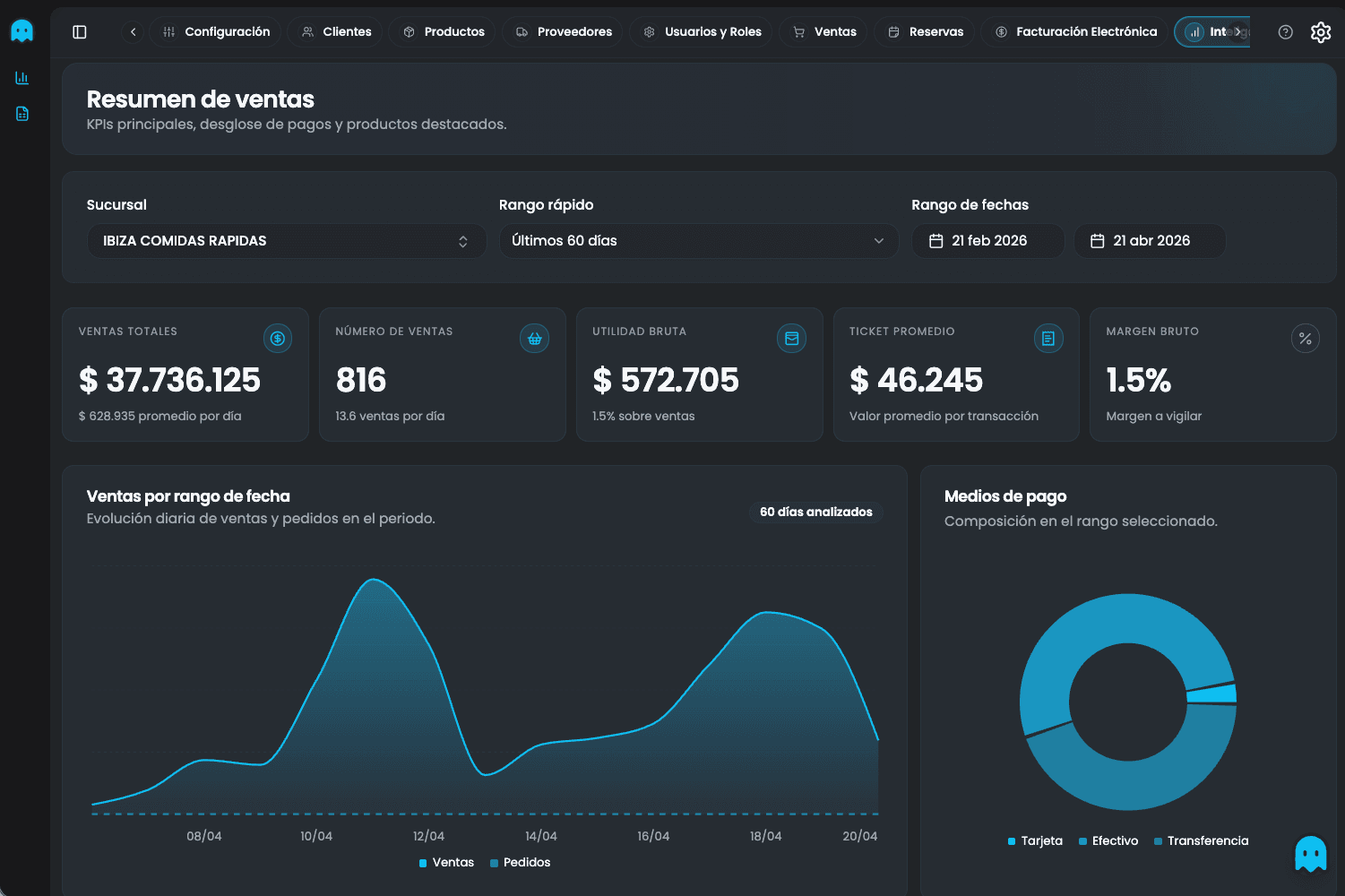Open the report document icon in sidebar
This screenshot has width=1345, height=896.
coord(22,113)
